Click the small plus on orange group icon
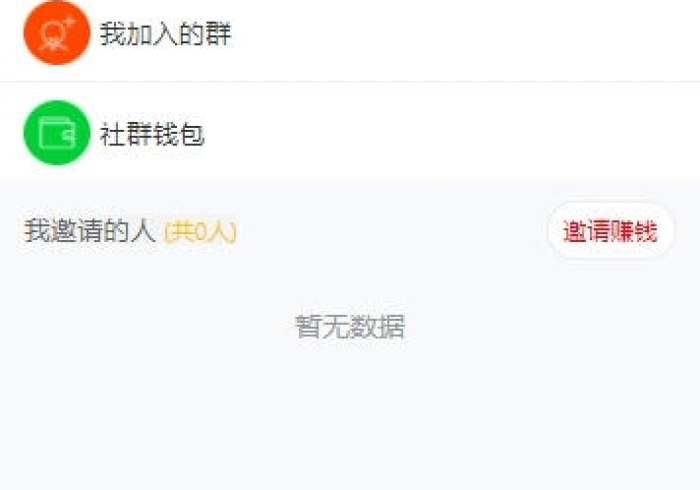Viewport: 700px width, 490px height. [x=68, y=22]
